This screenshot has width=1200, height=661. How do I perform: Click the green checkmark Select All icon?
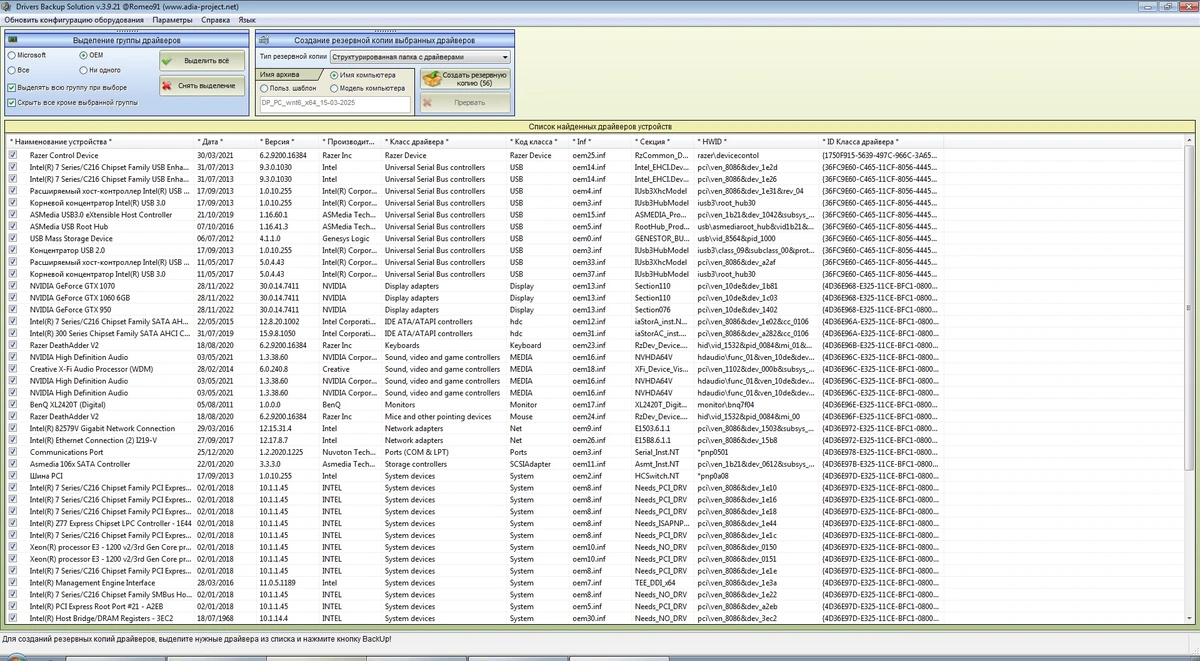168,61
